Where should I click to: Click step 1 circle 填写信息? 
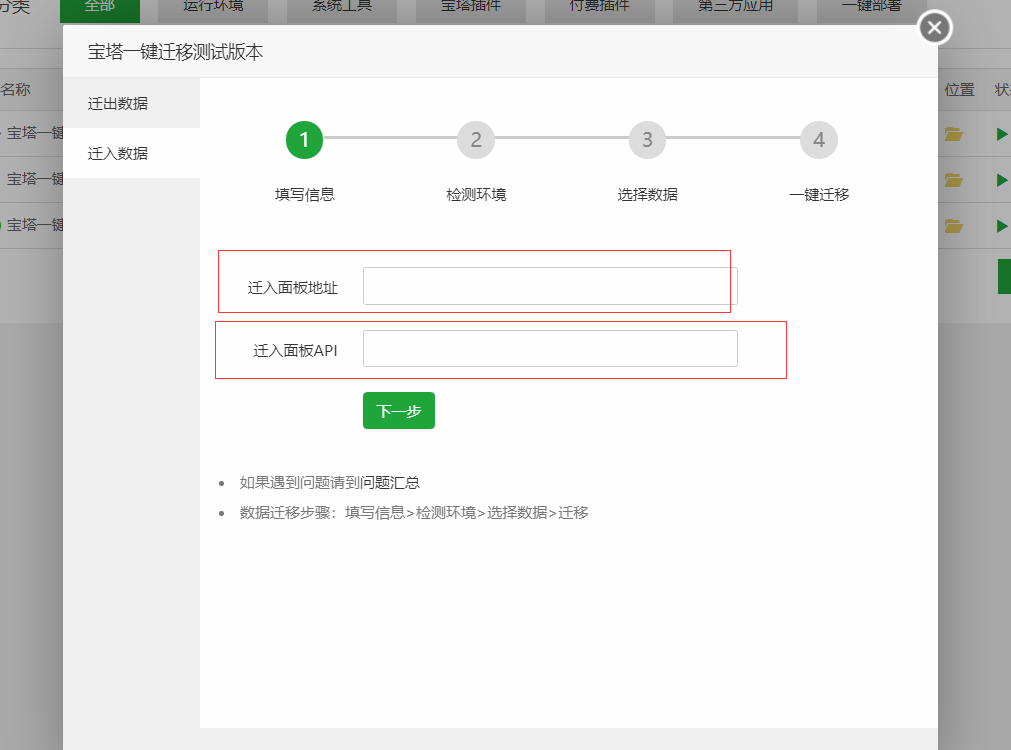pyautogui.click(x=304, y=140)
